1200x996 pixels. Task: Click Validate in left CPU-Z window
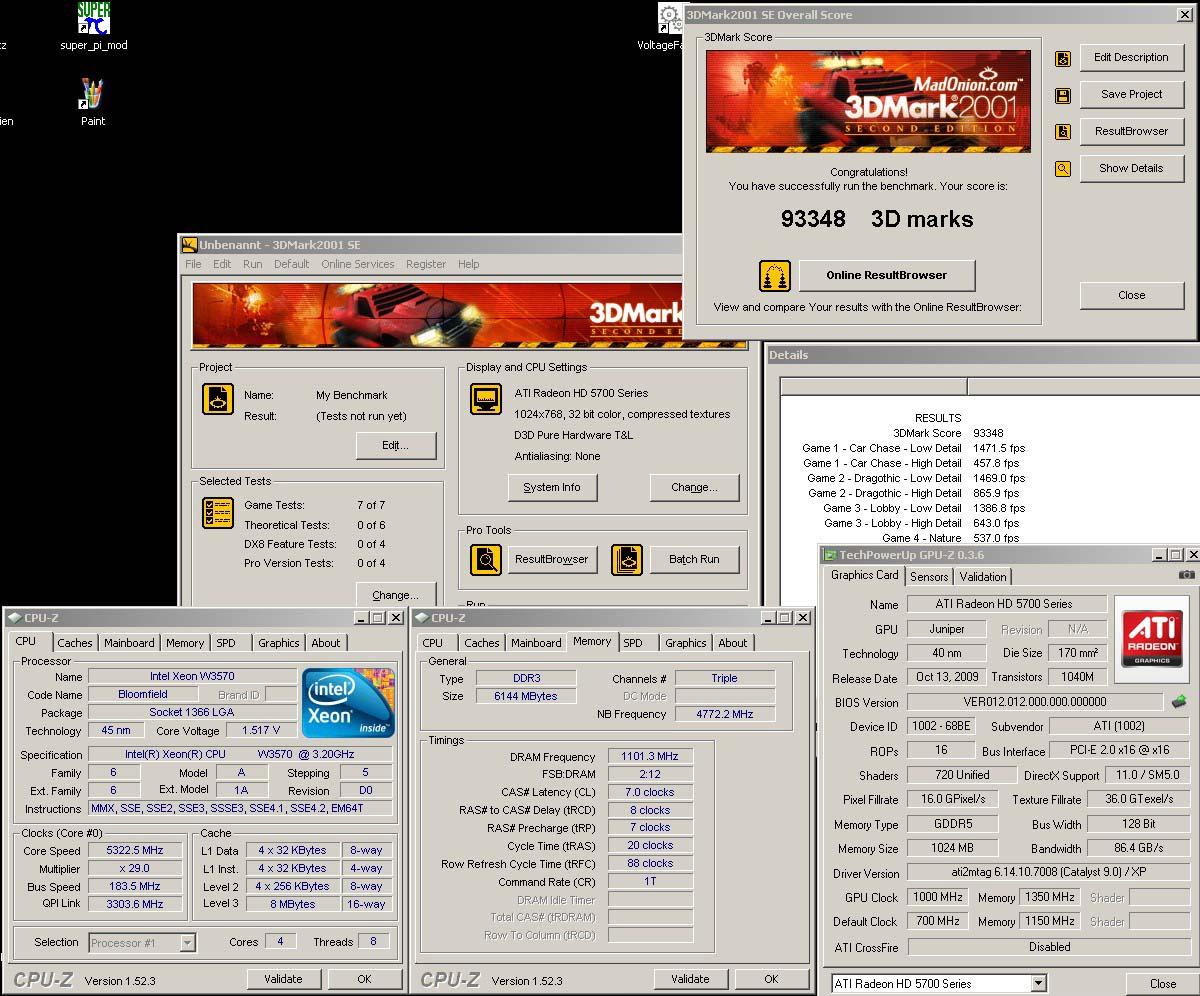pos(283,979)
